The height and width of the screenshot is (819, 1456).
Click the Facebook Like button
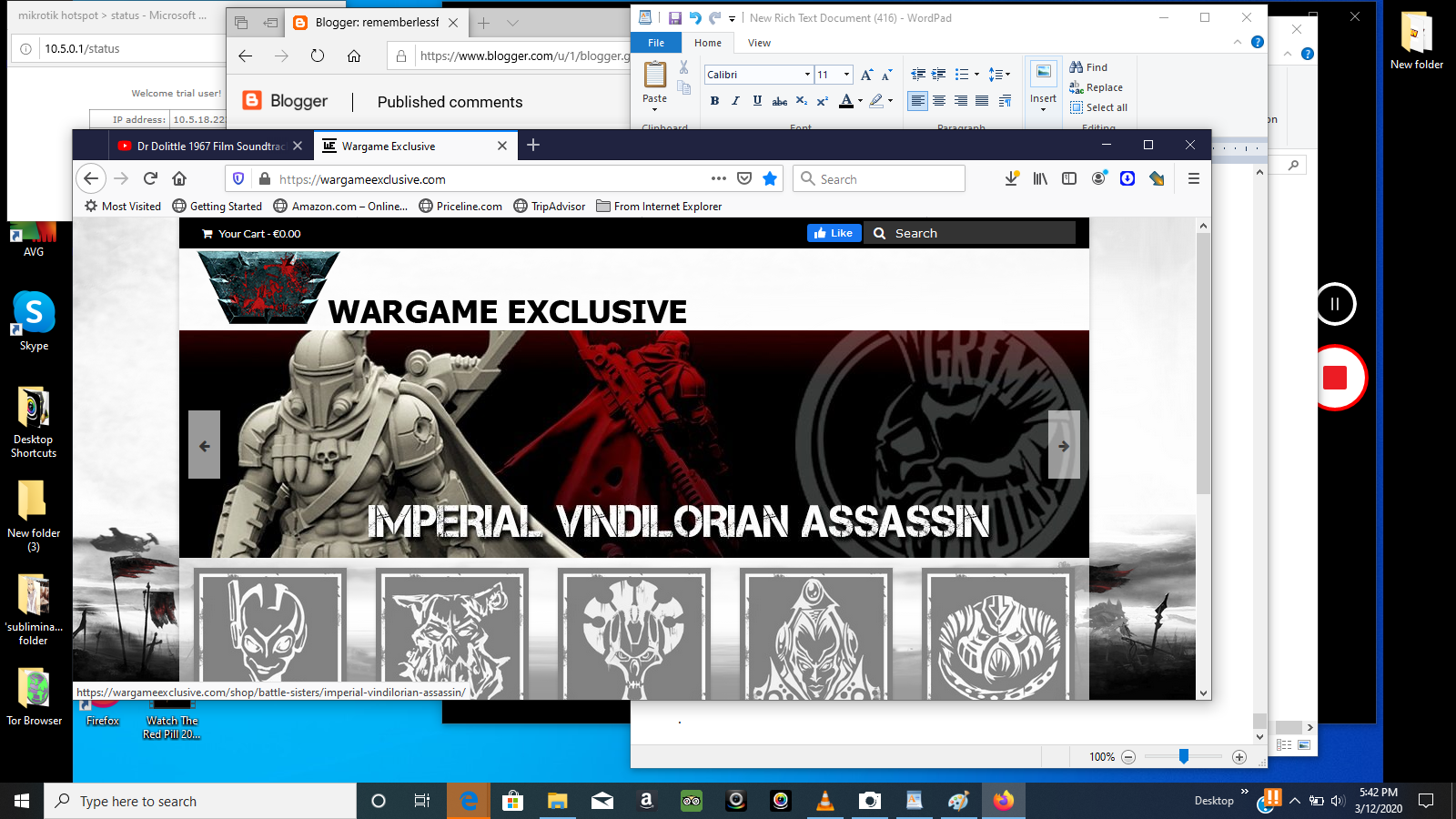pyautogui.click(x=834, y=233)
